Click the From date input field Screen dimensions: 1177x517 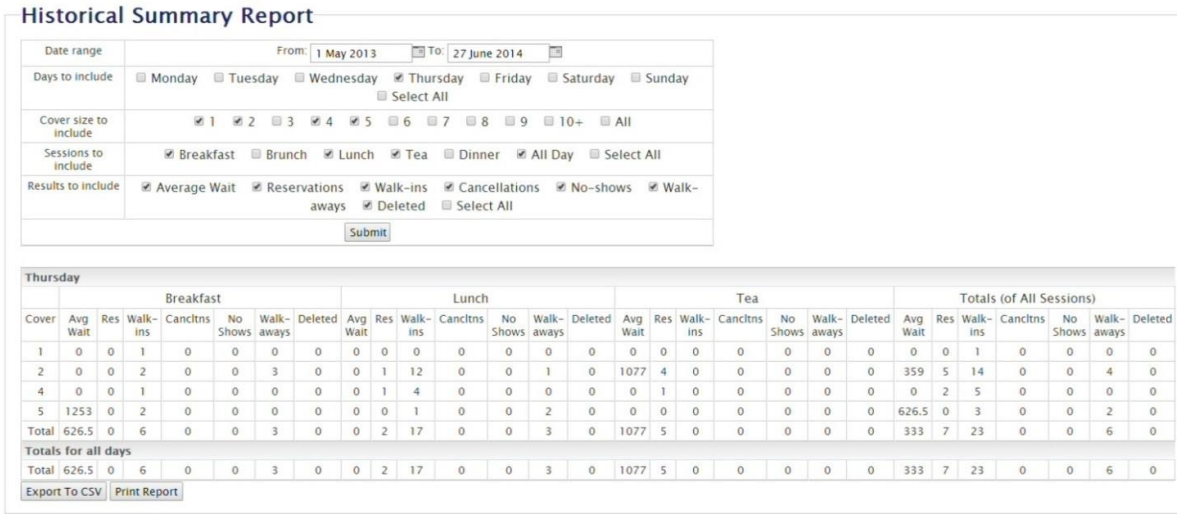pos(360,53)
